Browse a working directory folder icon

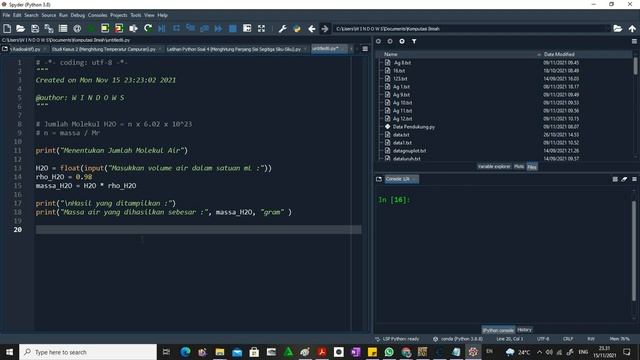[618, 29]
